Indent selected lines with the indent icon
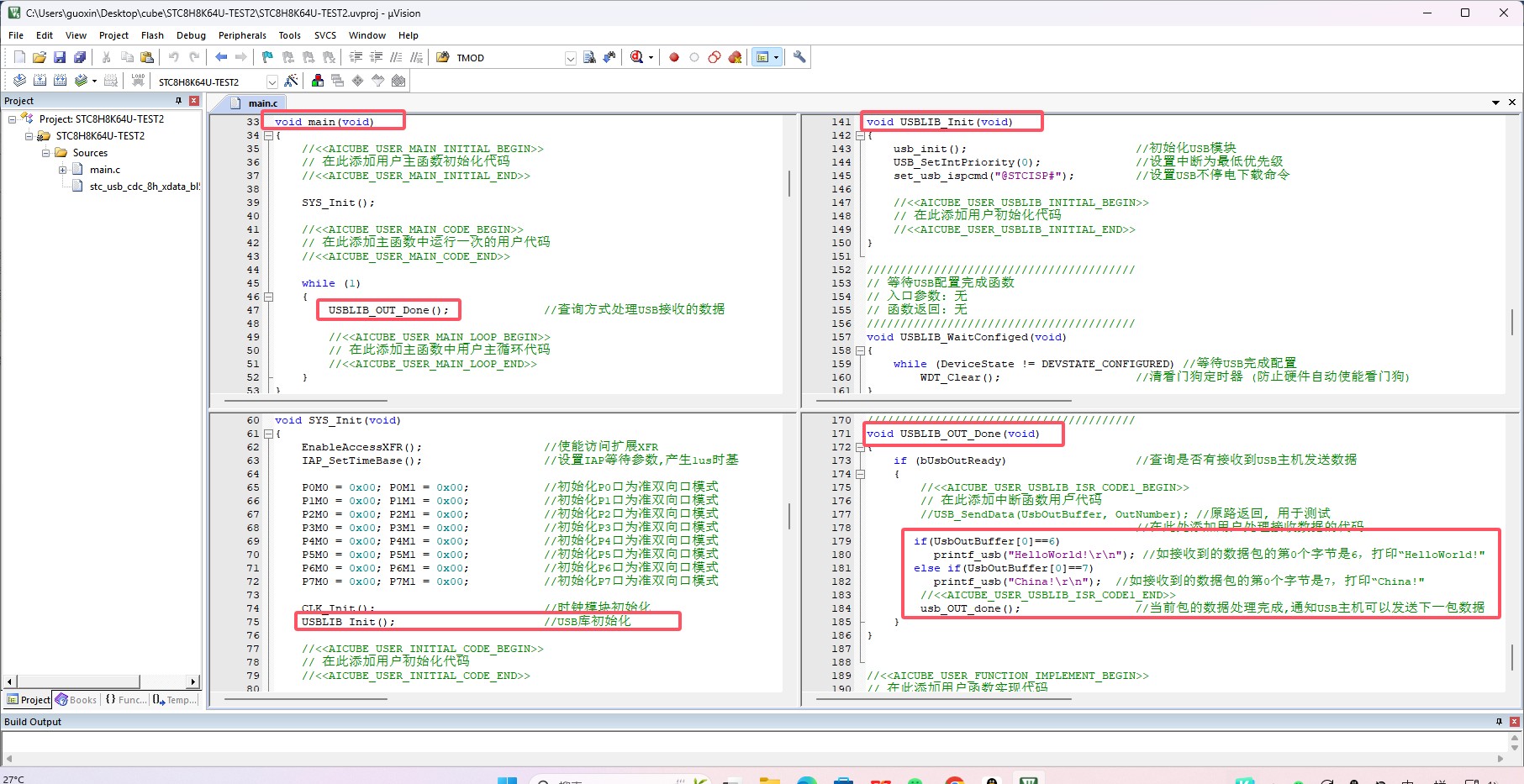The image size is (1524, 784). click(x=356, y=57)
